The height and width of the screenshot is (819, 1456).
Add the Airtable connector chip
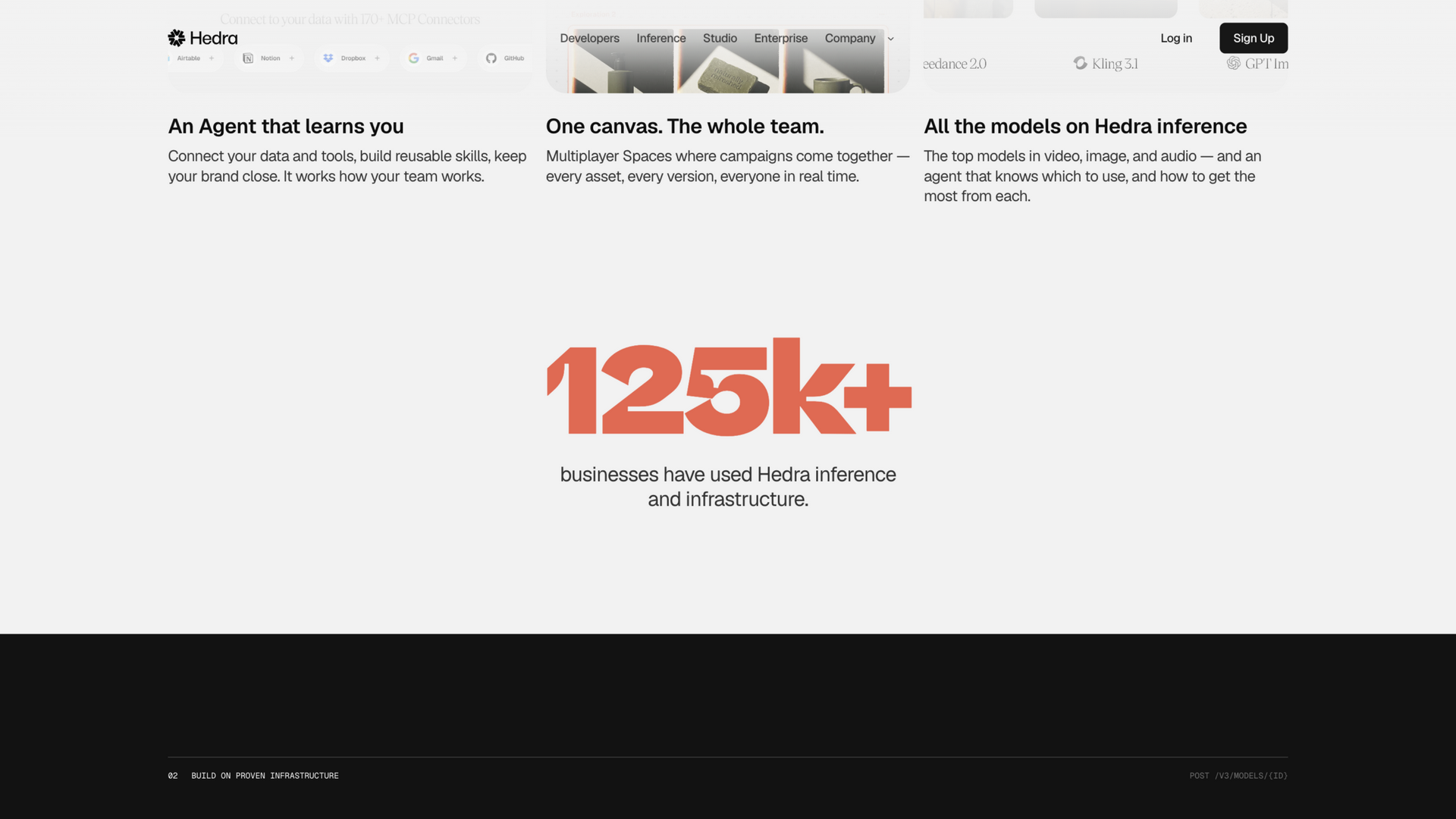[212, 58]
